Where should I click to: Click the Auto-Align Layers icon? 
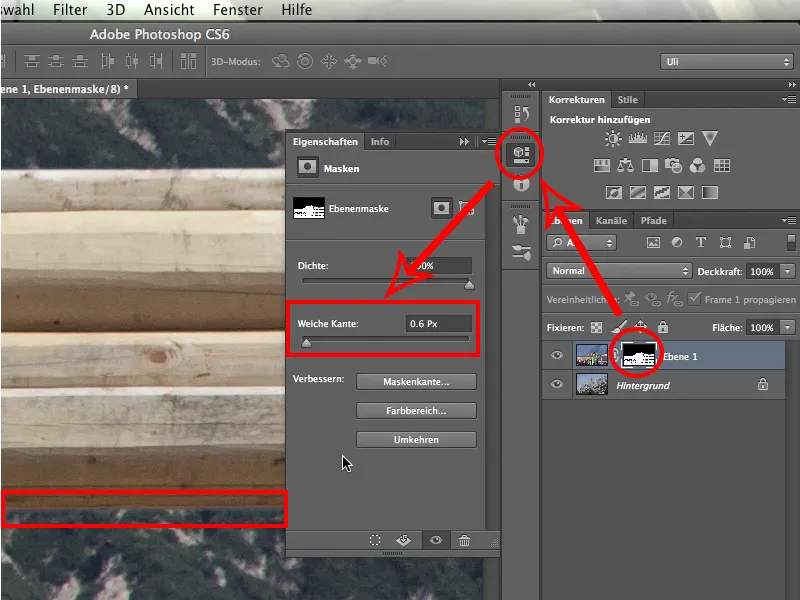pos(188,61)
